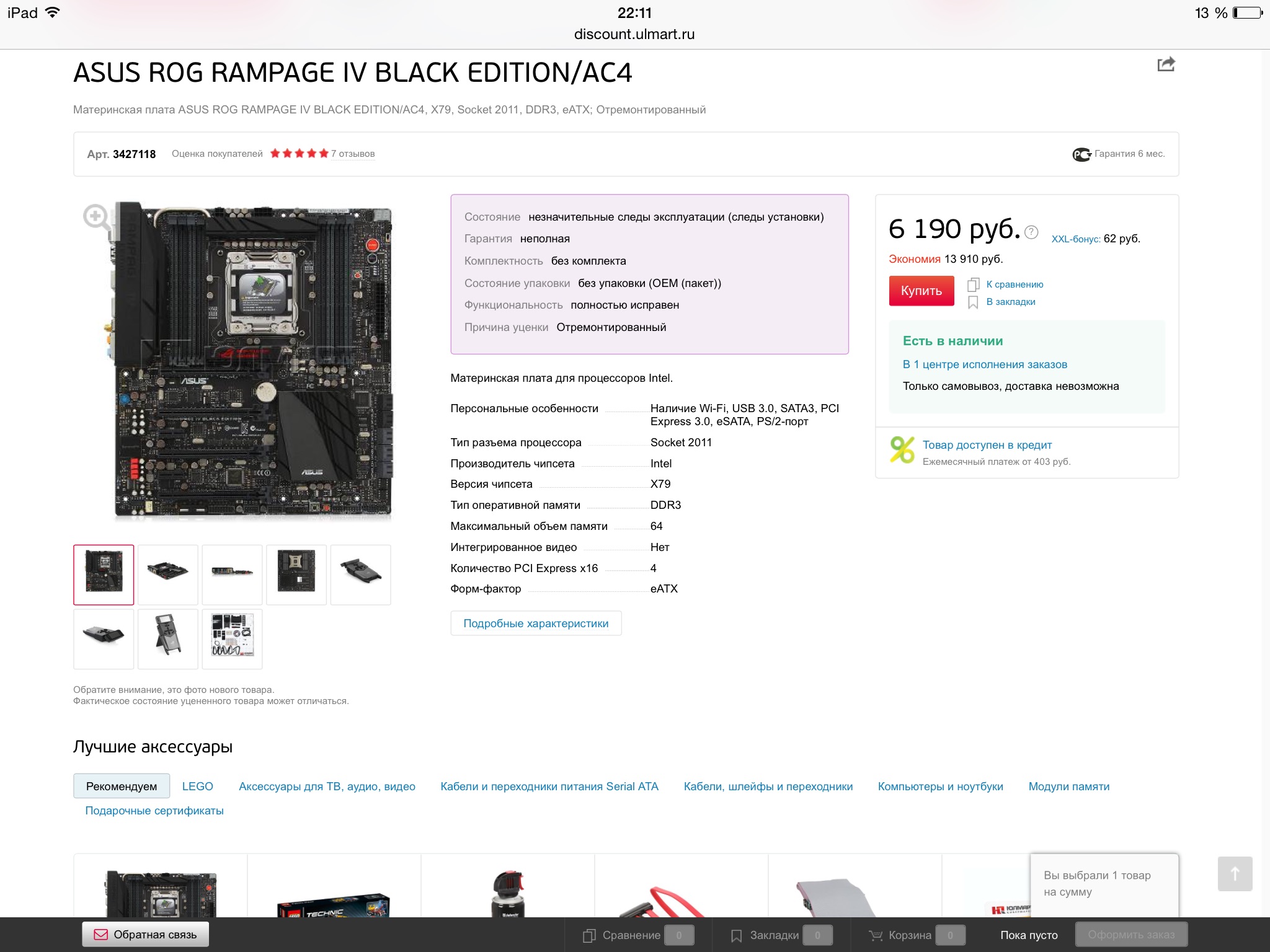Image resolution: width=1270 pixels, height=952 pixels.
Task: Click the green percent credit icon
Action: [902, 450]
